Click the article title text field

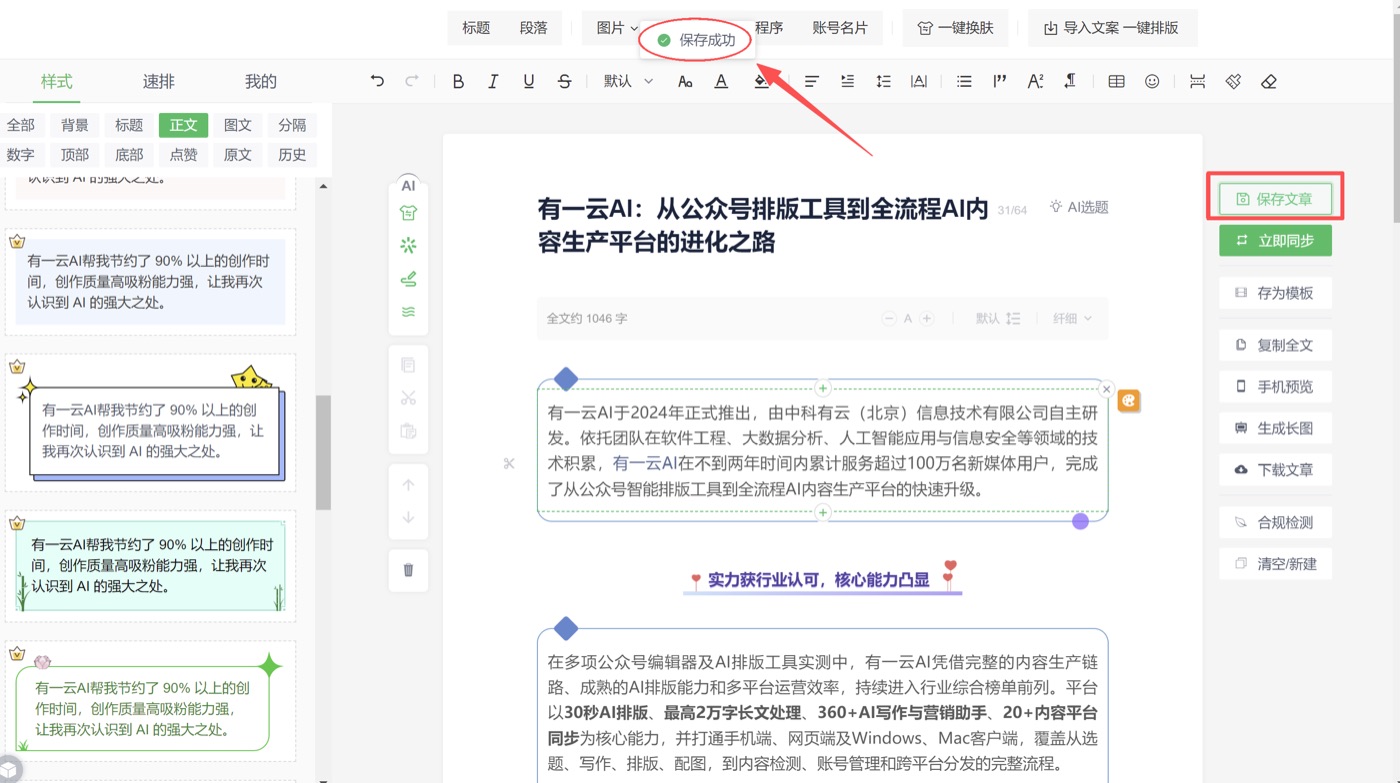(x=765, y=225)
